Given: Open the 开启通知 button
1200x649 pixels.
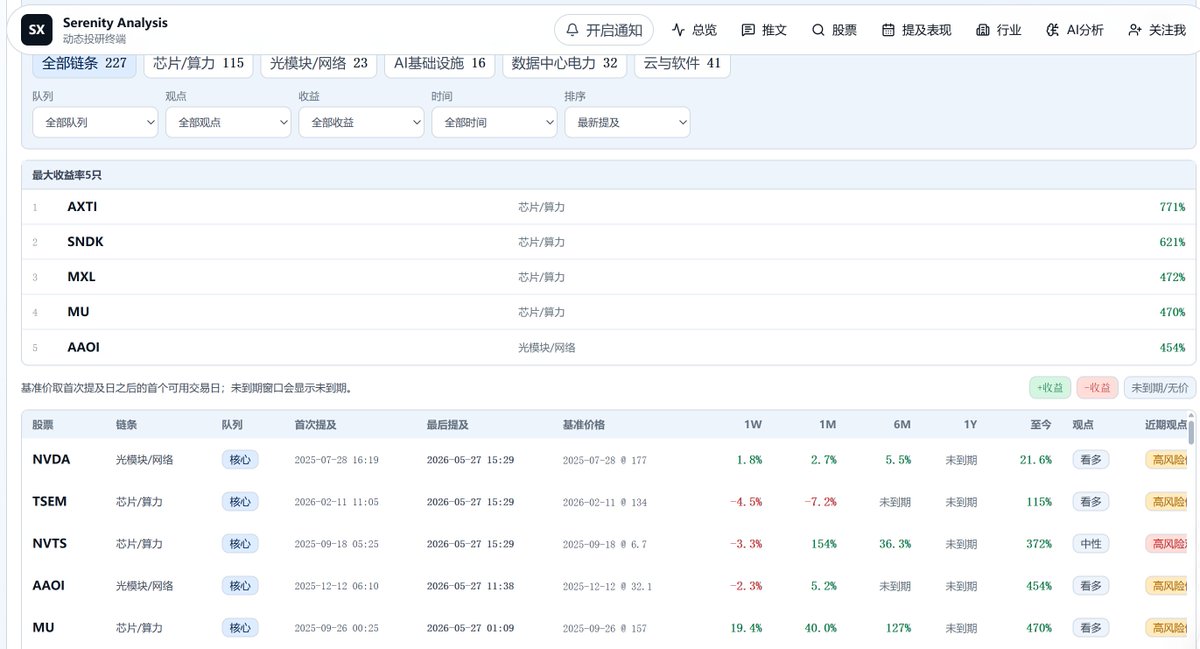Looking at the screenshot, I should click(604, 30).
